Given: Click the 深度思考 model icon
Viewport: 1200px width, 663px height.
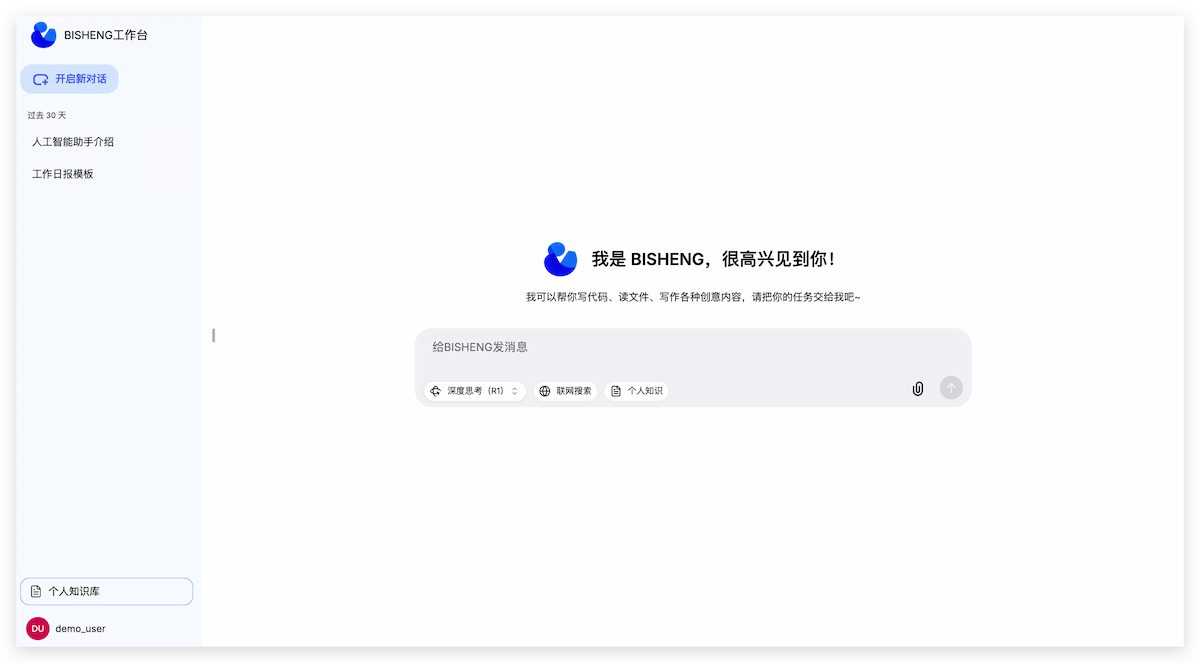Looking at the screenshot, I should [436, 391].
